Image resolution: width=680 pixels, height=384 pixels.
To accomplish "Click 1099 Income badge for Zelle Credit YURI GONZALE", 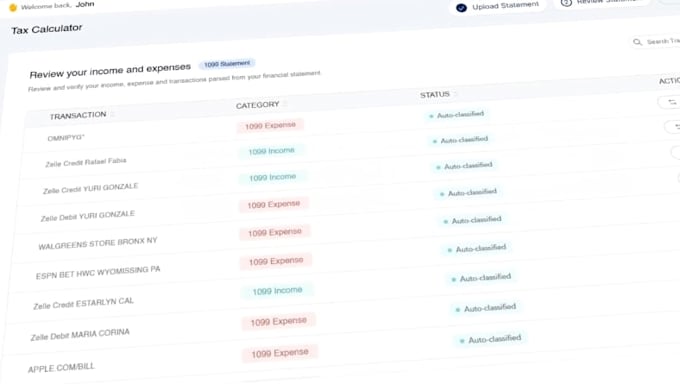I will (x=273, y=177).
